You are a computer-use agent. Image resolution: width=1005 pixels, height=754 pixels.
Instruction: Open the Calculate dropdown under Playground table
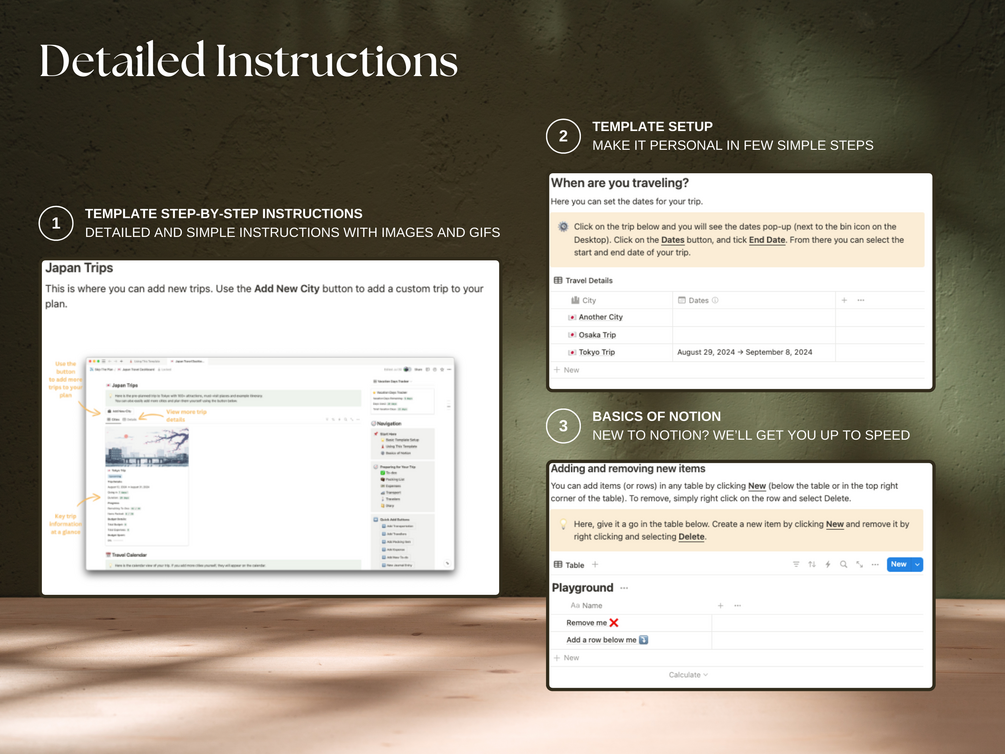point(688,674)
